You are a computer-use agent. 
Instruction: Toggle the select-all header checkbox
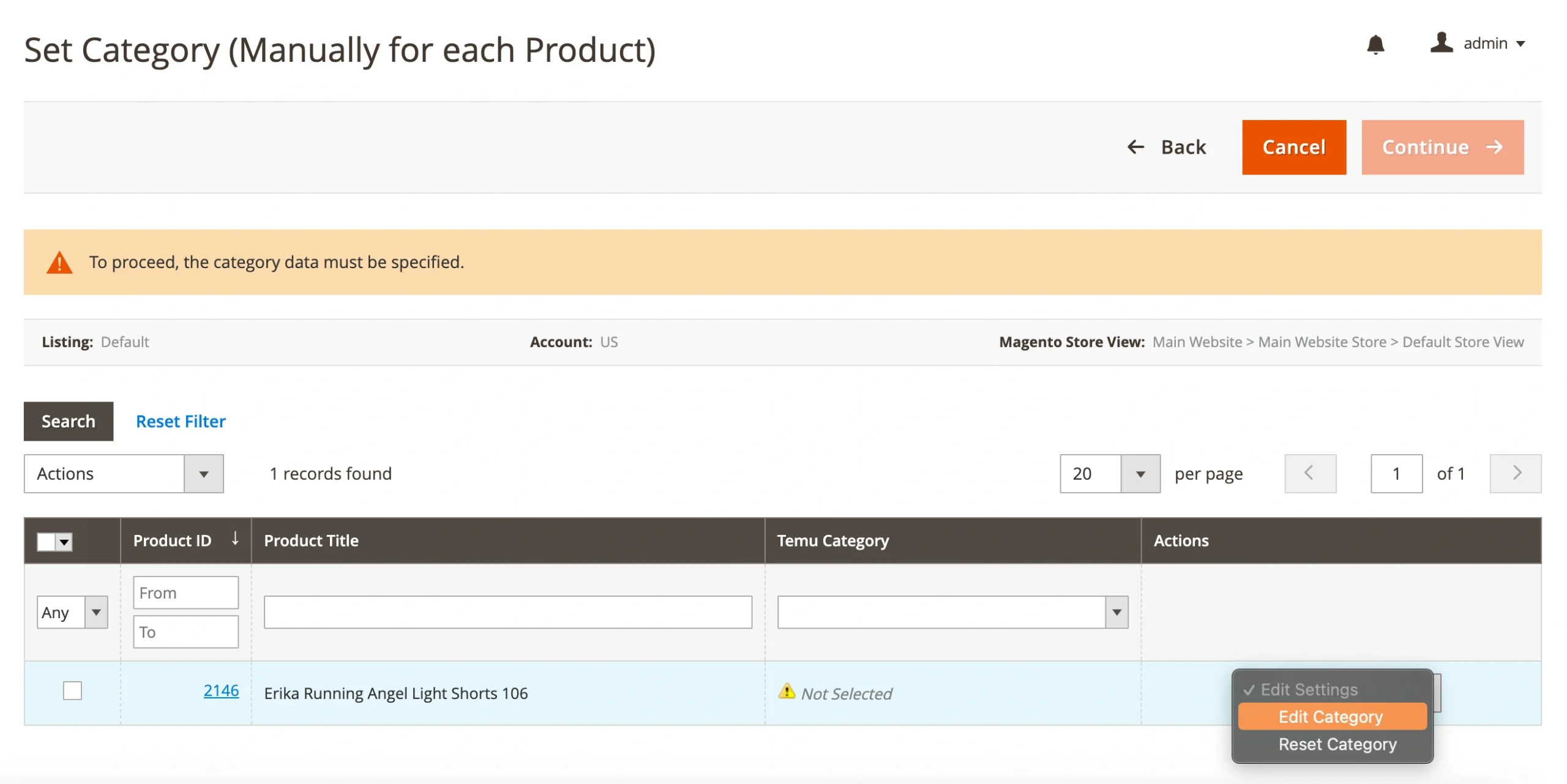[47, 542]
